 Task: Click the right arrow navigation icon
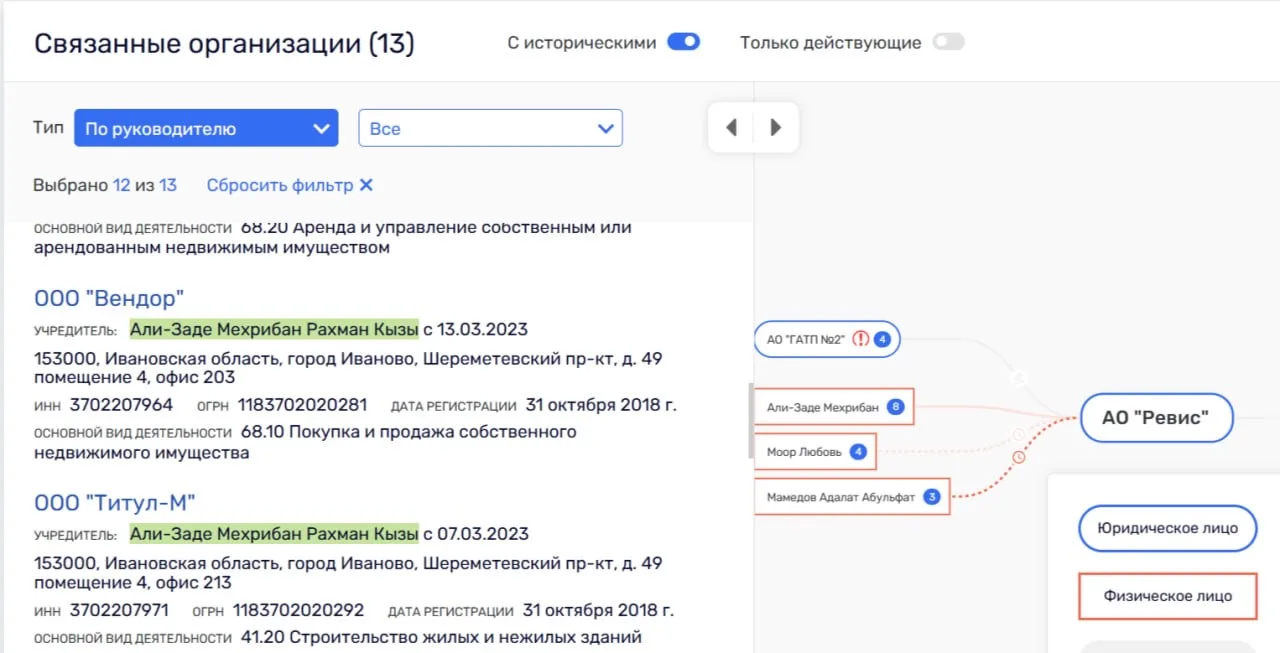coord(775,127)
